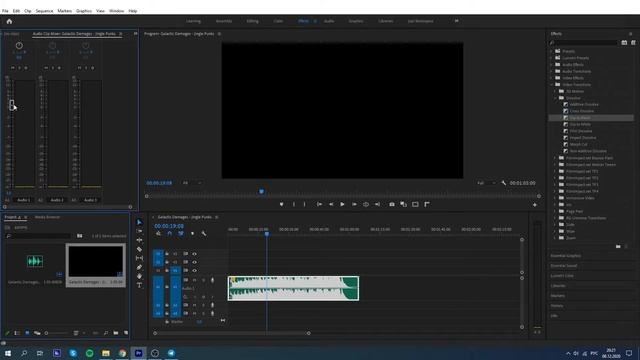Select the Pen tool

[139, 267]
